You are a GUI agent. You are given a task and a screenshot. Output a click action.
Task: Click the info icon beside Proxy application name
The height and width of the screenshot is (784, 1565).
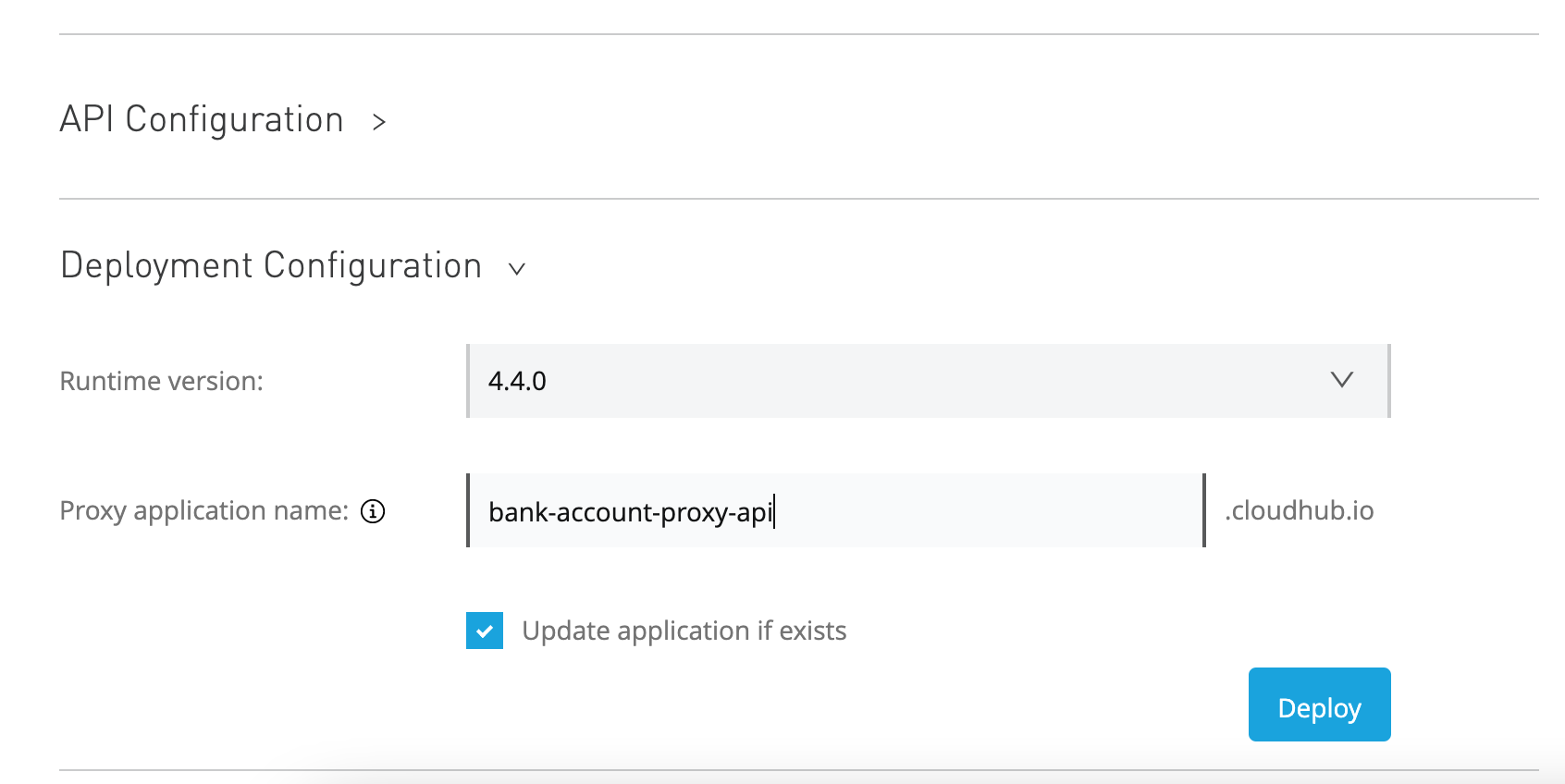[373, 511]
